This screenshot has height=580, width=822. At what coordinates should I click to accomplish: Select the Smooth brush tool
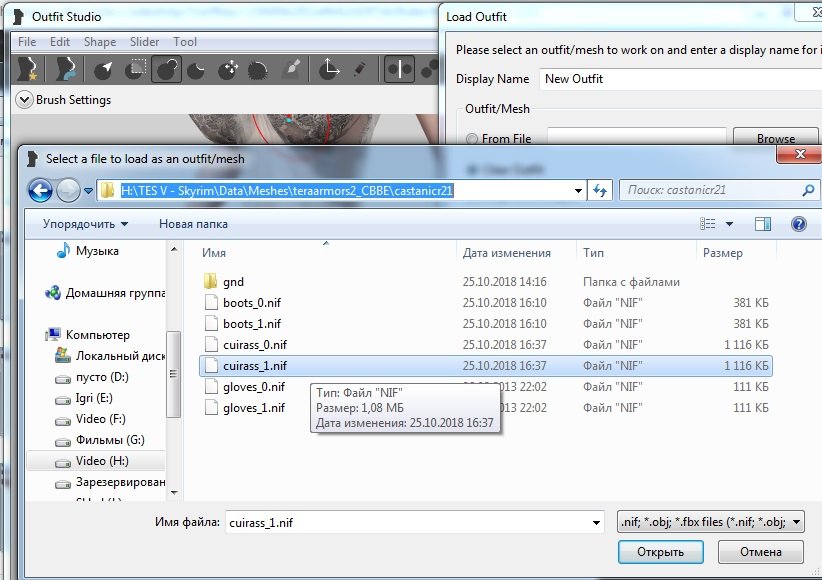[258, 69]
